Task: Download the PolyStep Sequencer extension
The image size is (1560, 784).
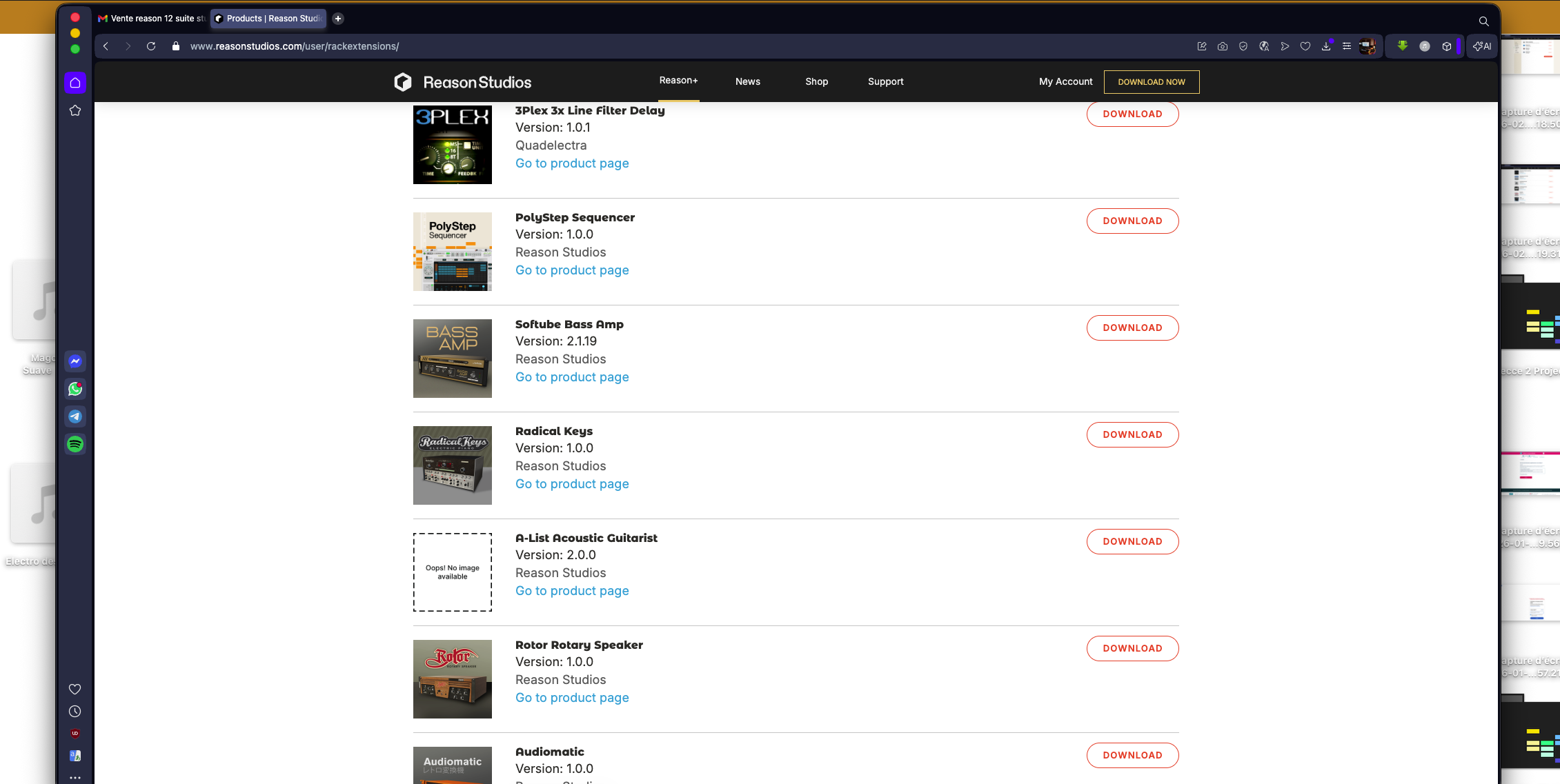Action: coord(1132,221)
